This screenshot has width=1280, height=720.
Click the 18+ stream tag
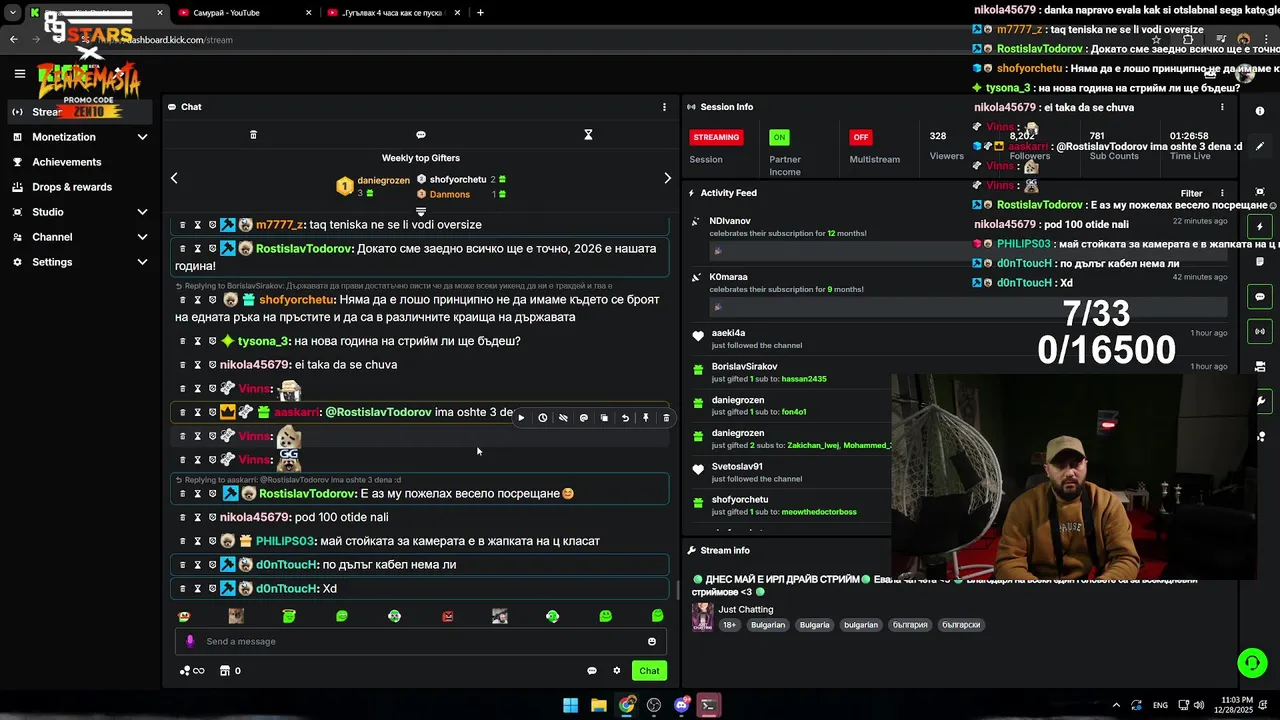point(729,625)
